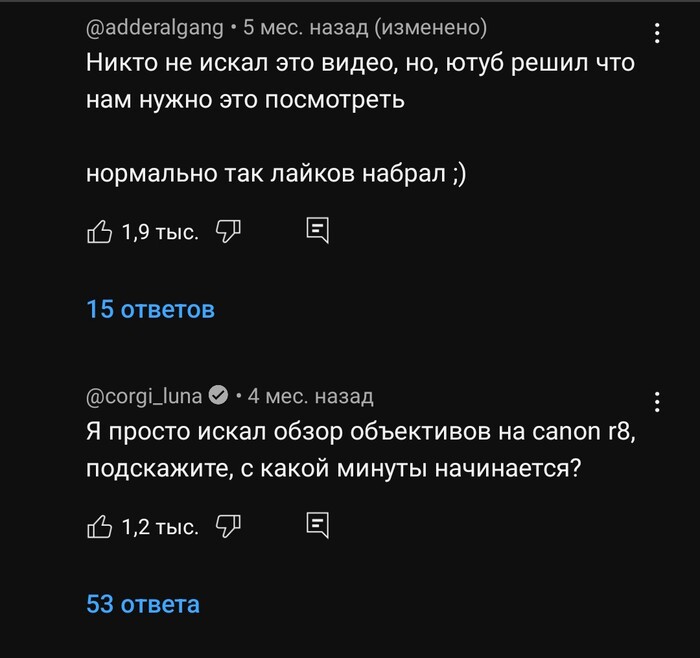Screen dimensions: 700x658
Task: Click the verified badge next to @corgi_luna
Action: [219, 397]
